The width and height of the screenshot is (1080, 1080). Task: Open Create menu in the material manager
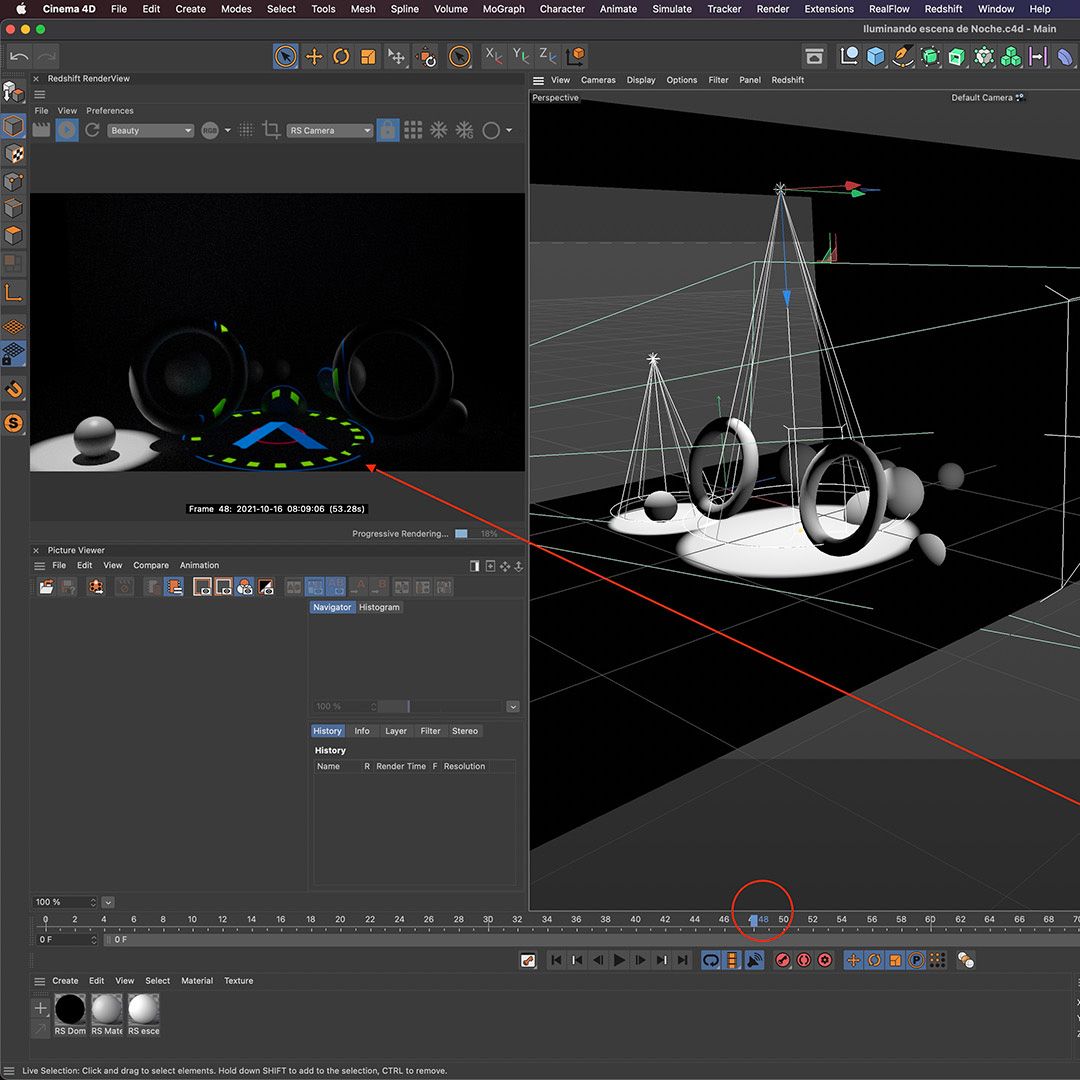[x=65, y=980]
